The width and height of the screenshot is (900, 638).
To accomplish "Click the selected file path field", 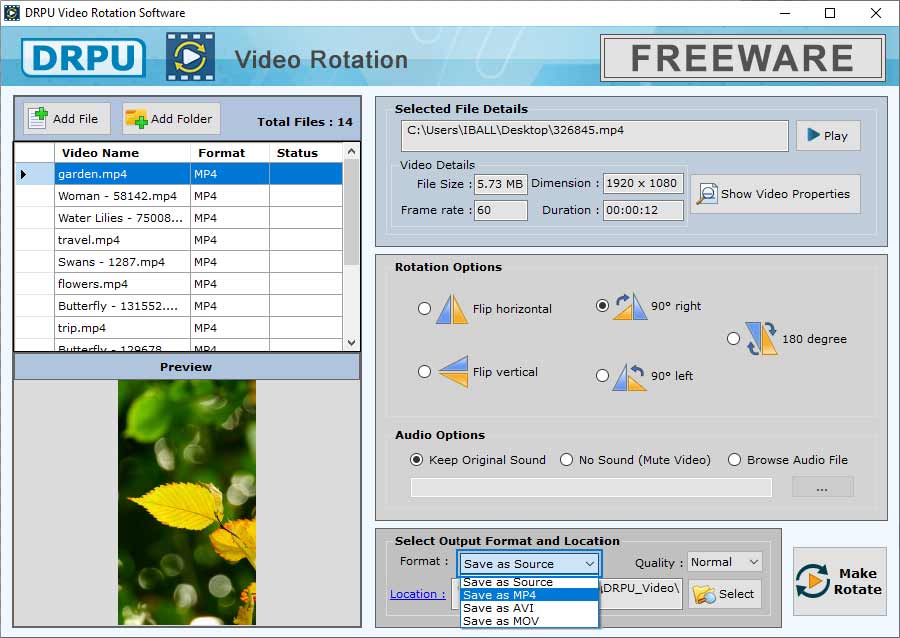I will point(595,135).
